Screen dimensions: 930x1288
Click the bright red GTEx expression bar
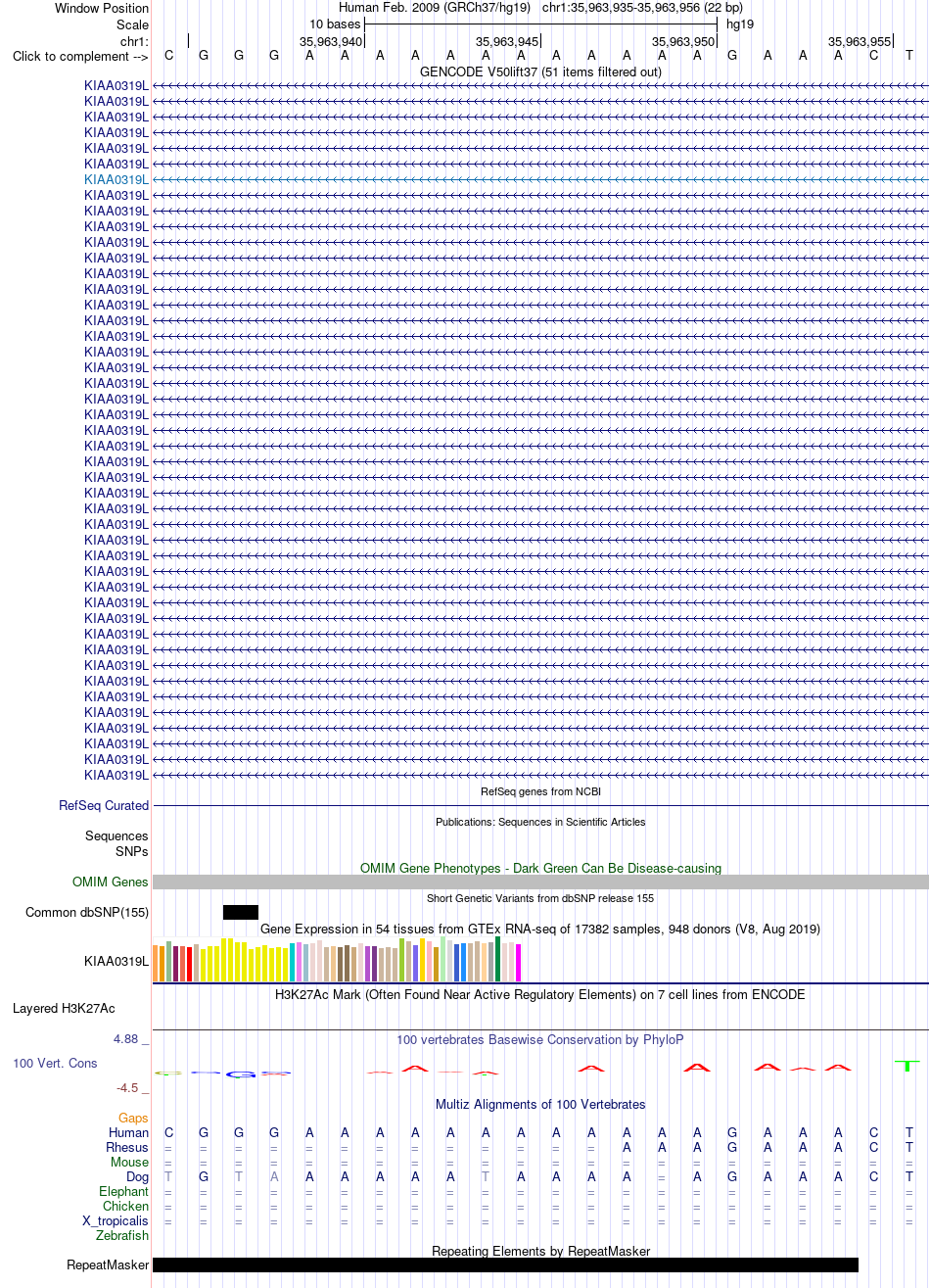(x=190, y=964)
